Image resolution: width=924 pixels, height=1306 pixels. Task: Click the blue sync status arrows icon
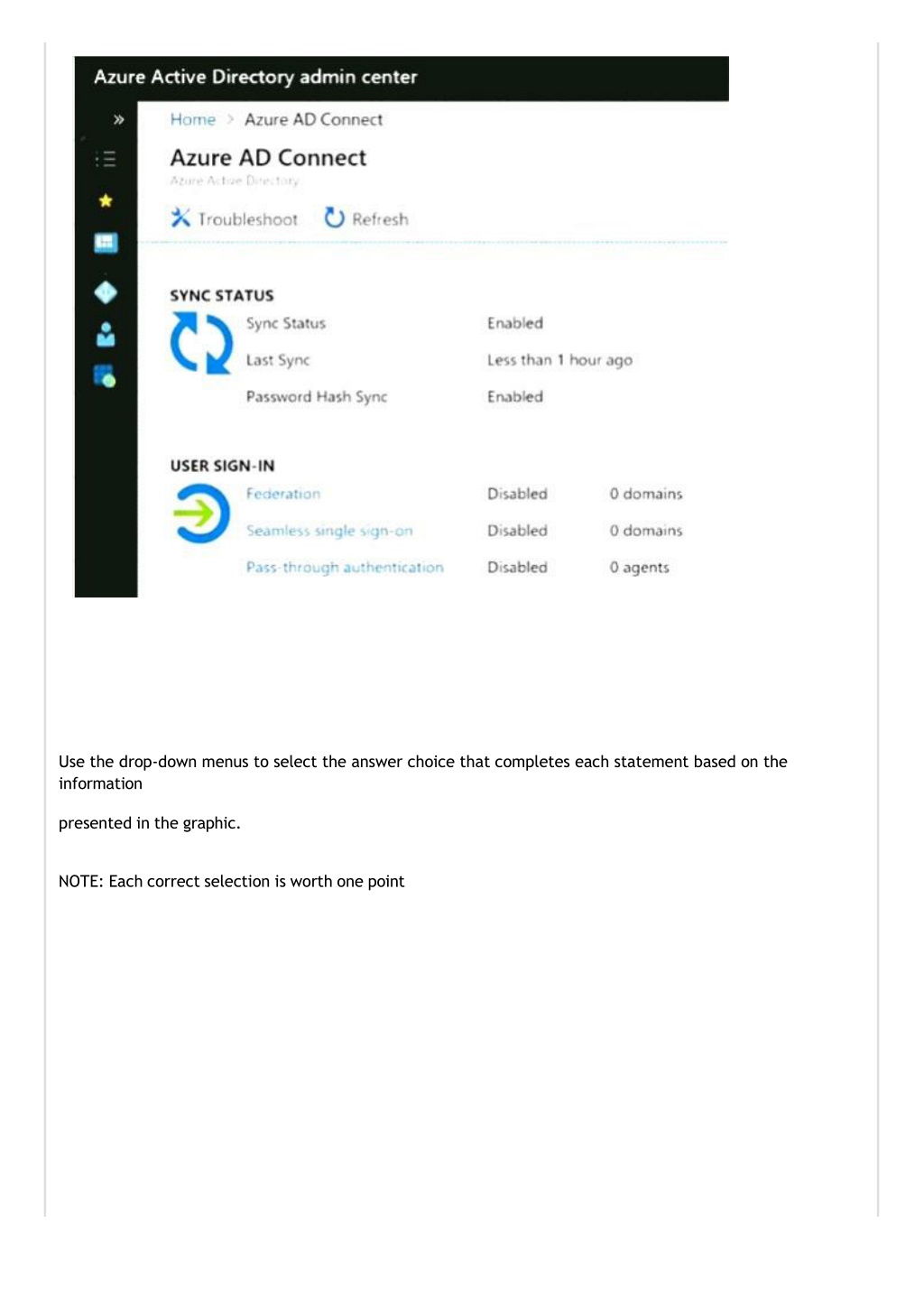[x=201, y=343]
